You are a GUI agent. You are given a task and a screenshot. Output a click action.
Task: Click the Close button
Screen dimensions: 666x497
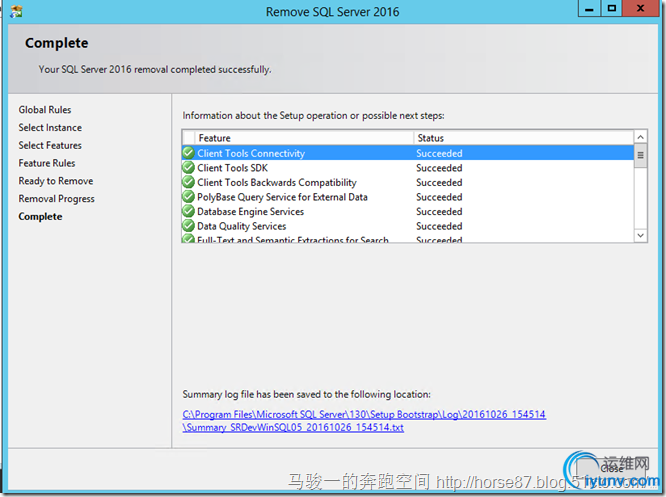coord(611,469)
